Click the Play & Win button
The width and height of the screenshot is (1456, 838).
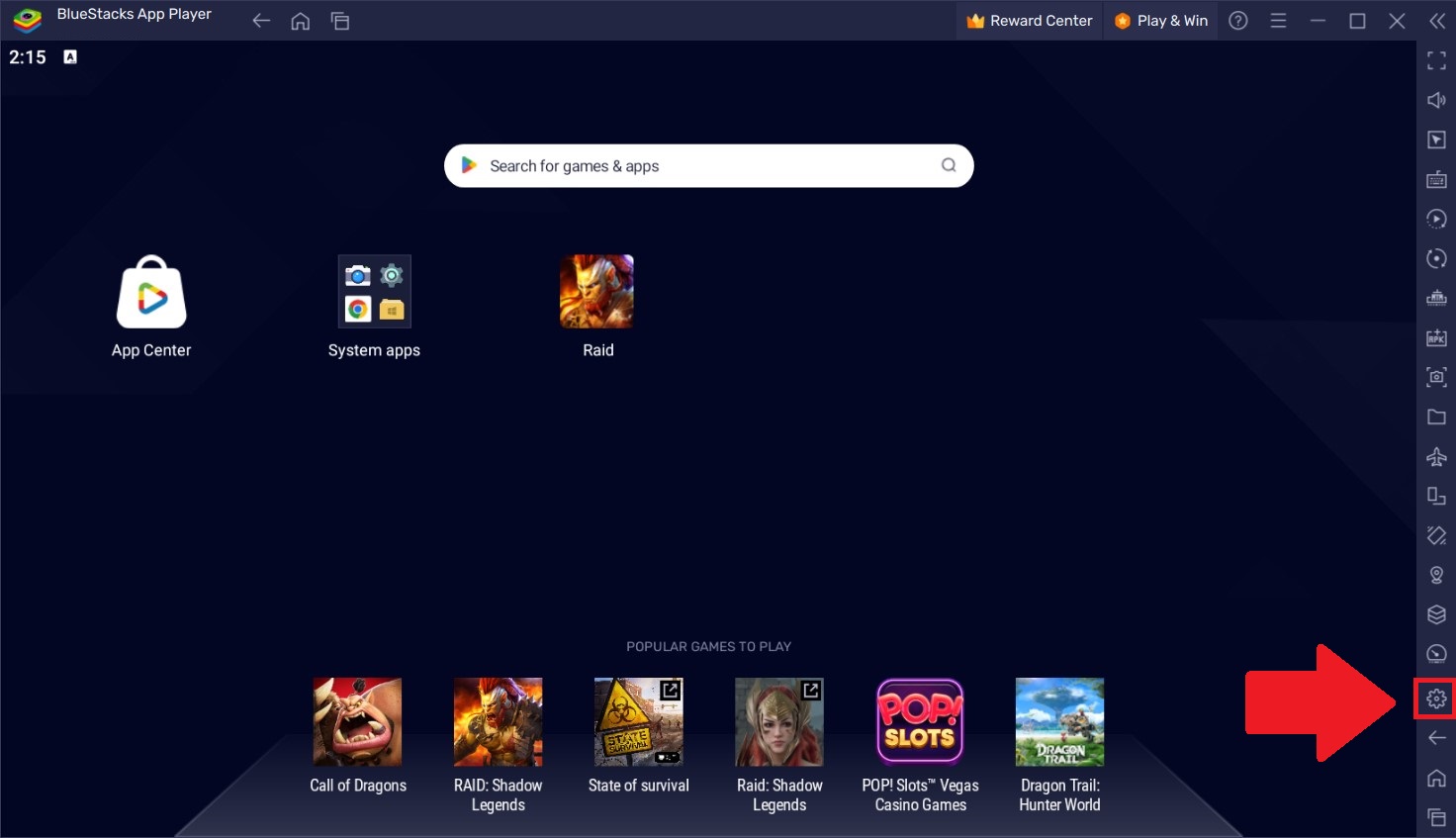point(1161,21)
